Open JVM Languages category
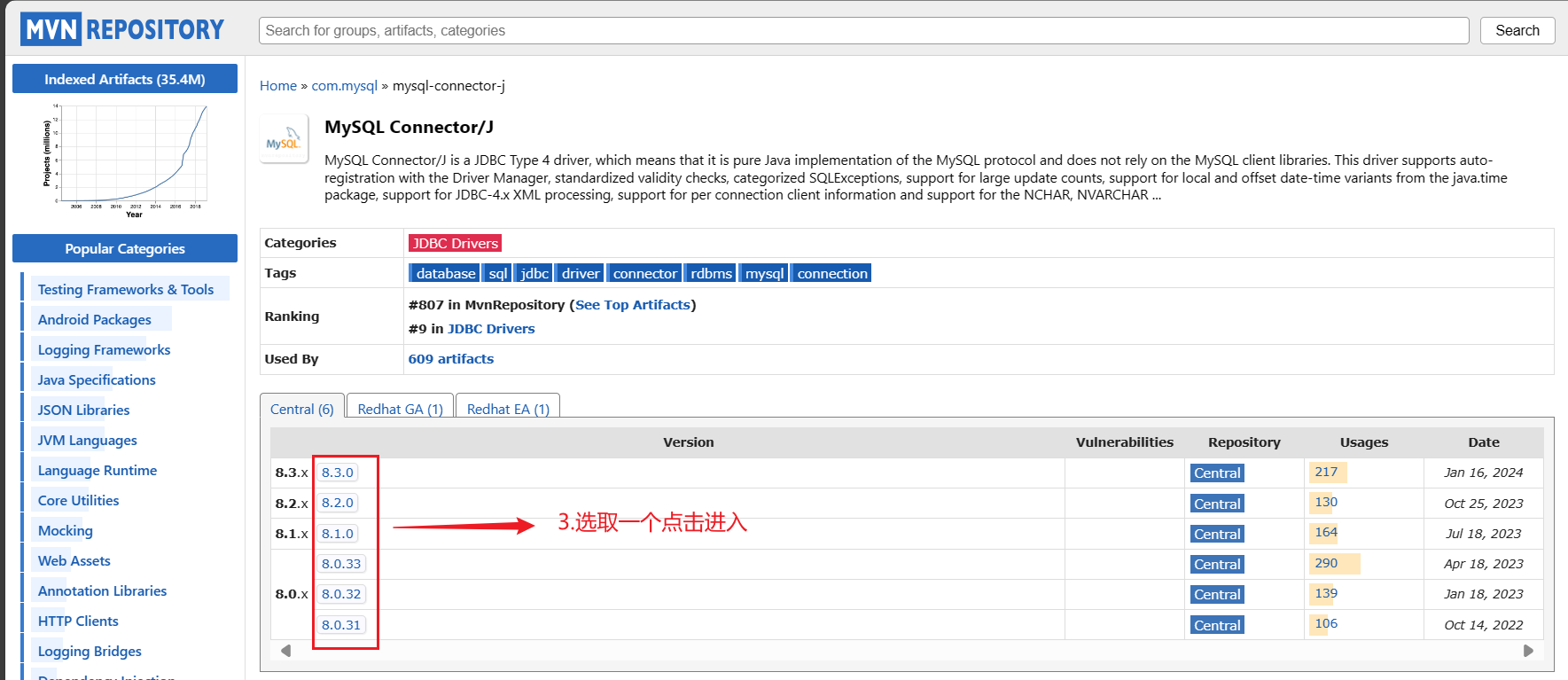1568x680 pixels. (87, 441)
